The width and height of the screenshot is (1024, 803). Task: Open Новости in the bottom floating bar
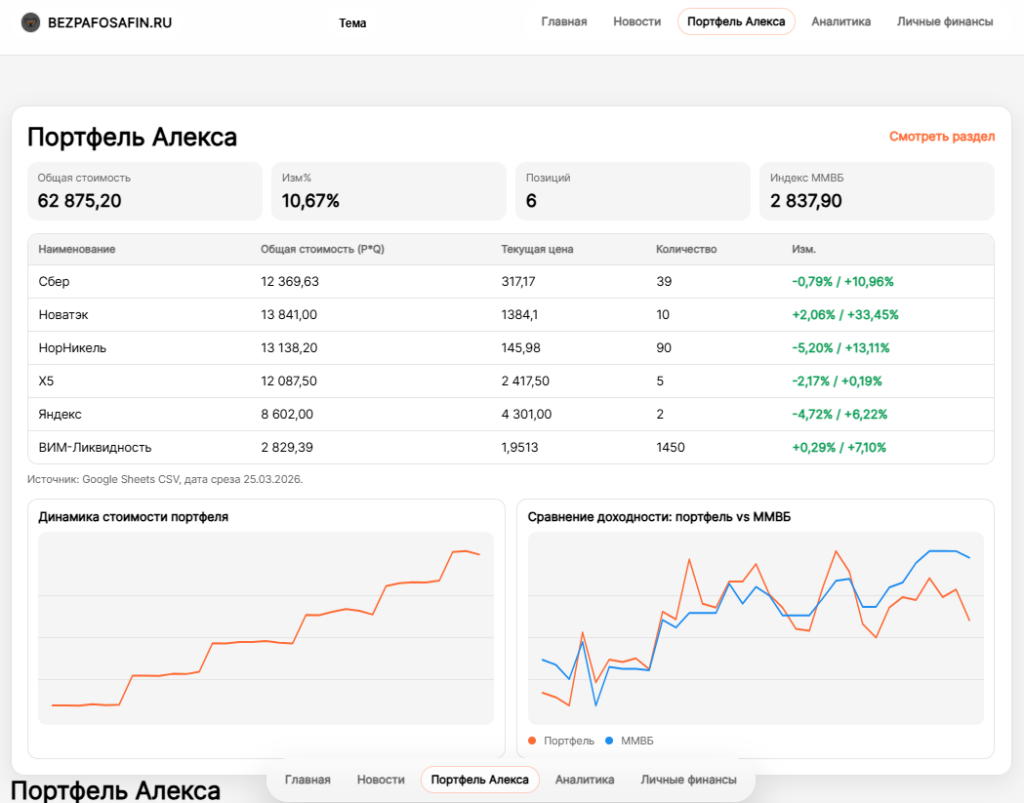pyautogui.click(x=381, y=779)
